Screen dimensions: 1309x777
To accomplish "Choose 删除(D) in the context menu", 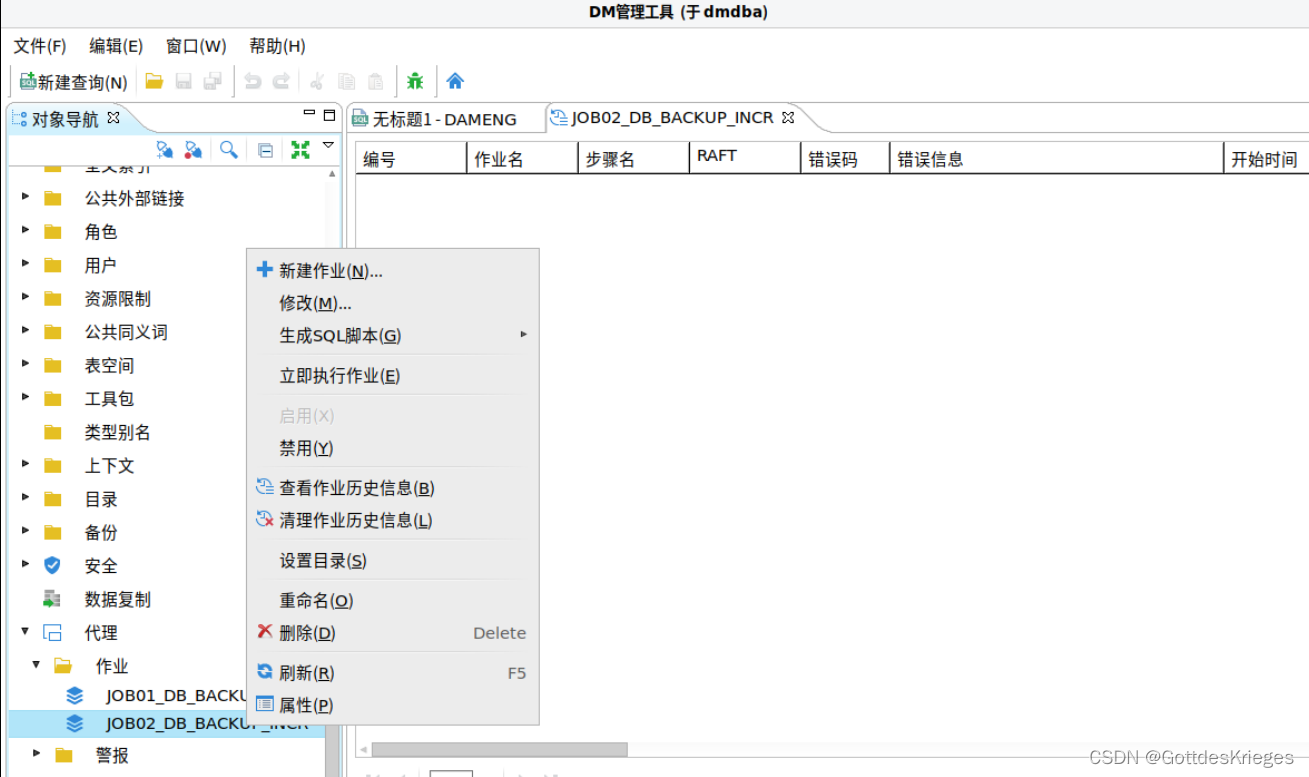I will pyautogui.click(x=392, y=632).
